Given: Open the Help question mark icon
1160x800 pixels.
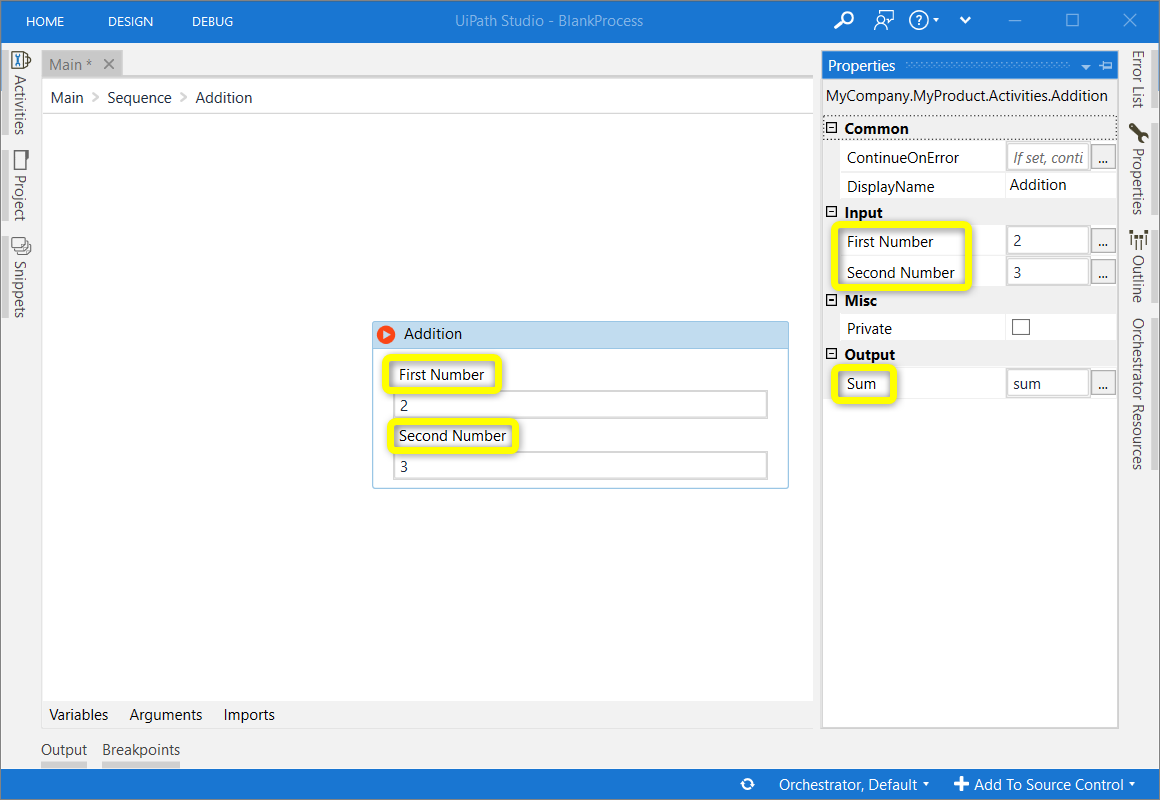Looking at the screenshot, I should click(x=918, y=20).
